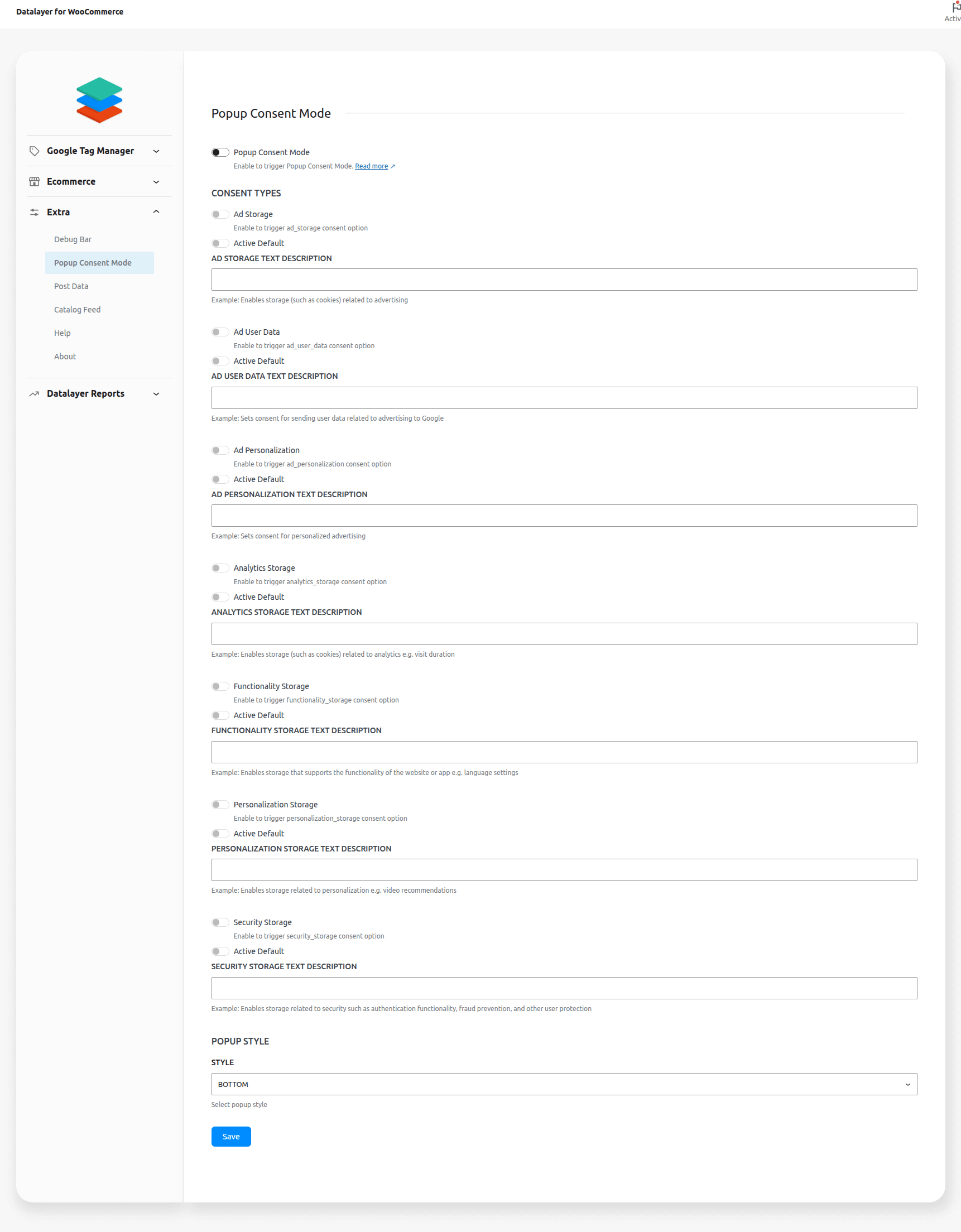Switch on the Security Storage toggle

click(220, 922)
